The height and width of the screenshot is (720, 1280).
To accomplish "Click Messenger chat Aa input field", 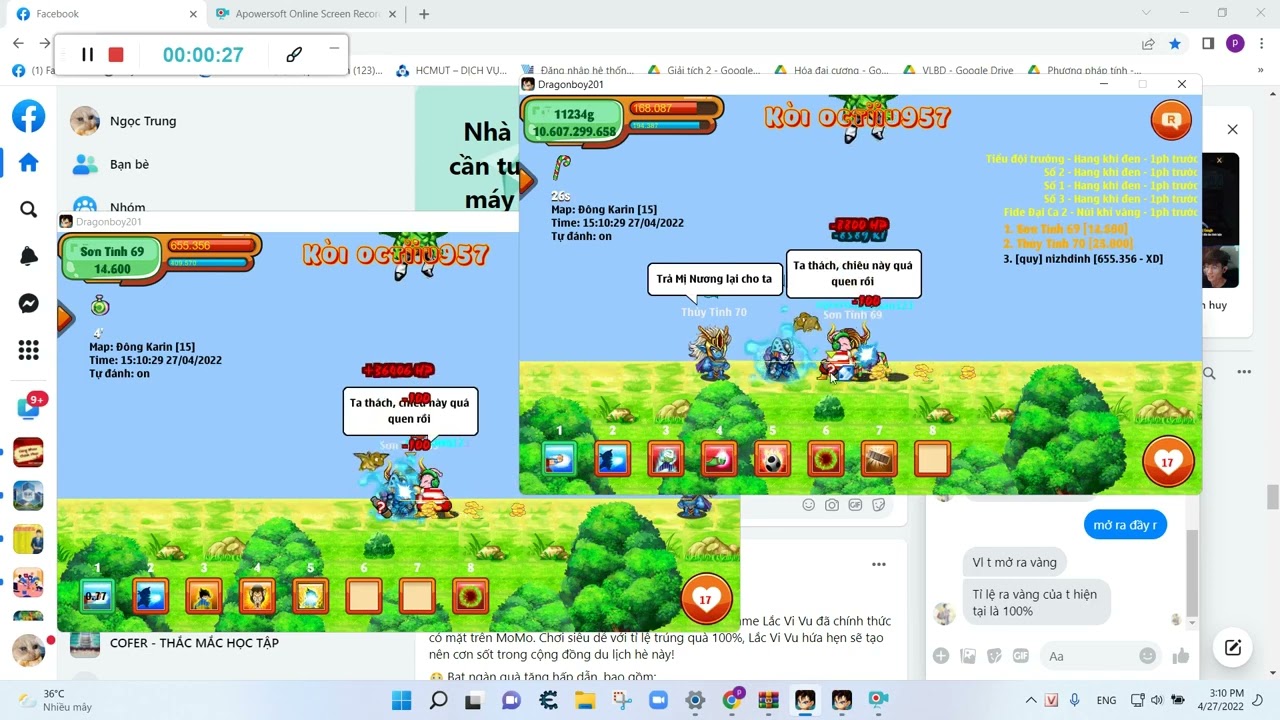I will point(1098,656).
